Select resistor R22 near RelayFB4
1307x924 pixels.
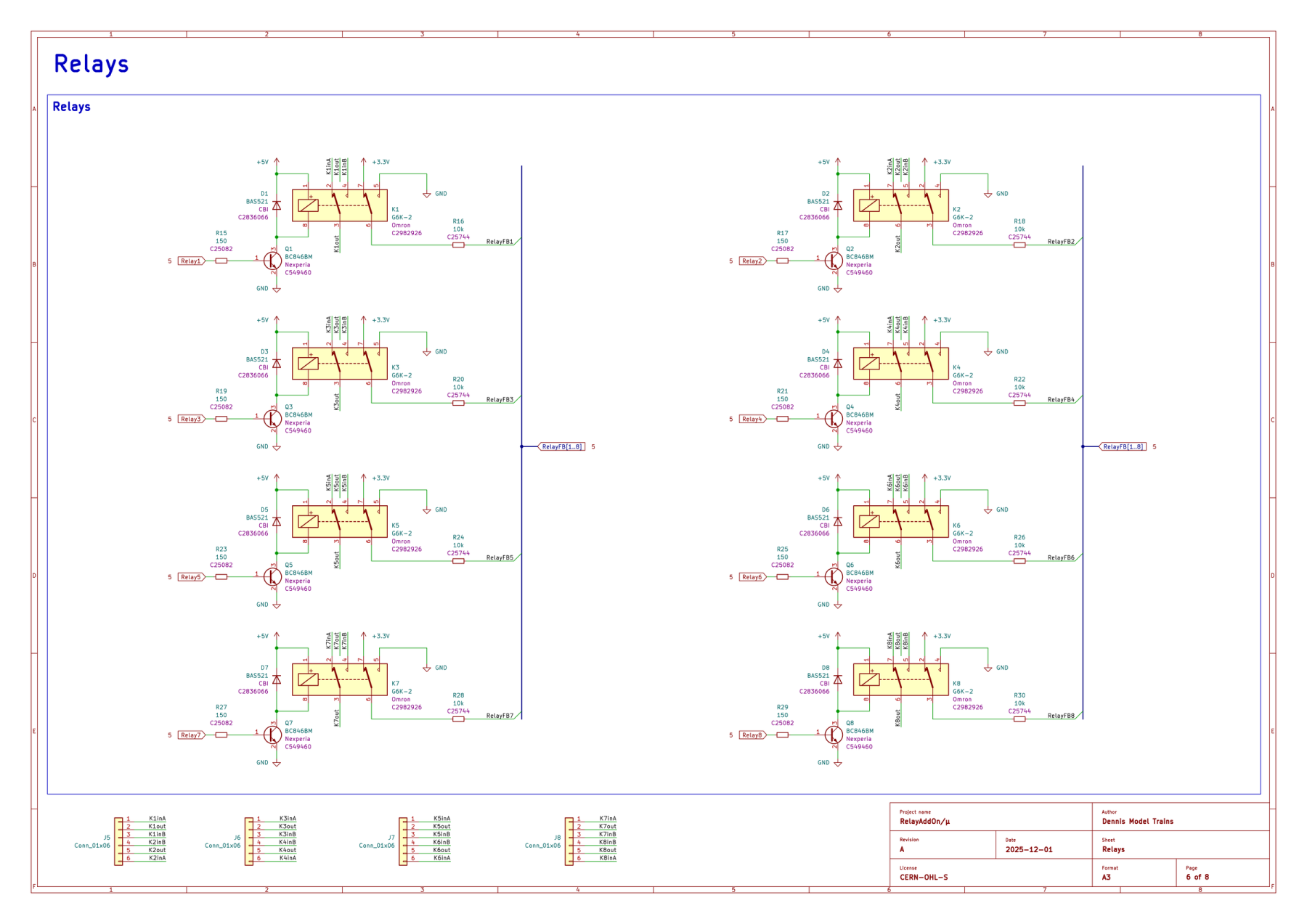coord(1019,403)
